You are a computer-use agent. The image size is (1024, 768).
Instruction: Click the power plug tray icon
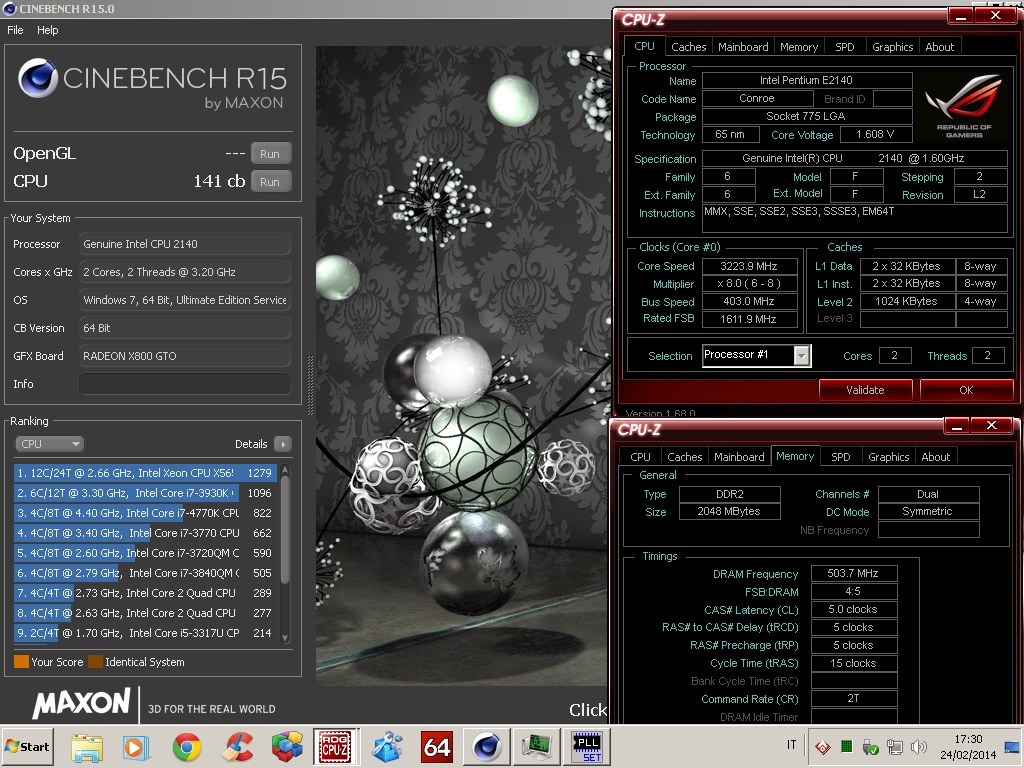[870, 747]
